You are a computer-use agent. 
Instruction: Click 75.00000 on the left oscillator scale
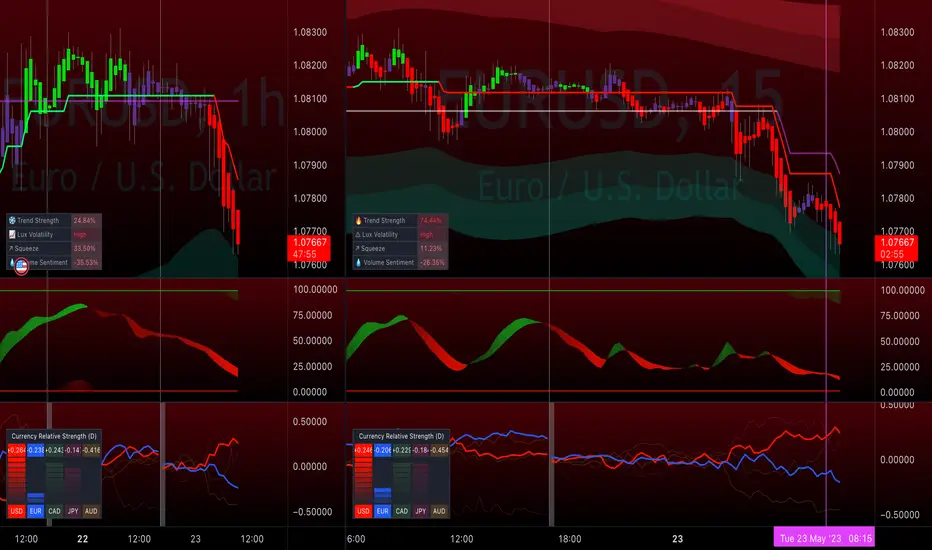[312, 315]
